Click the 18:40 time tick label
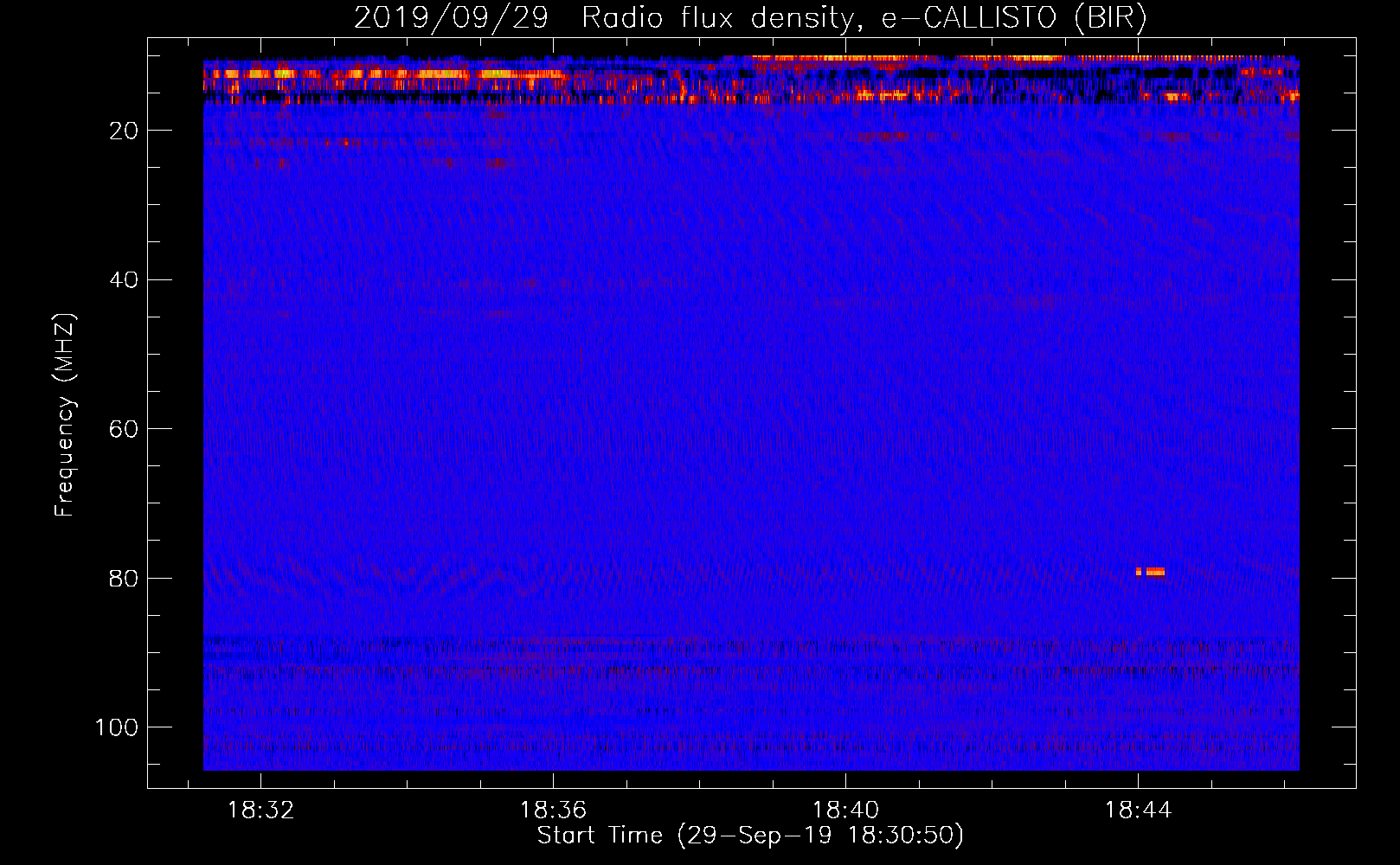The width and height of the screenshot is (1400, 865). click(x=845, y=811)
